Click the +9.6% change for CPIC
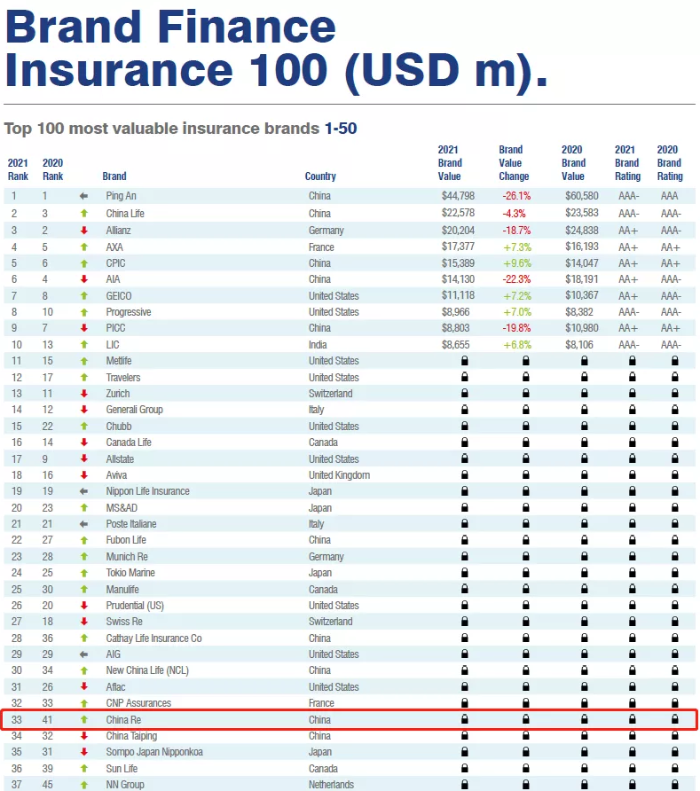 click(517, 263)
